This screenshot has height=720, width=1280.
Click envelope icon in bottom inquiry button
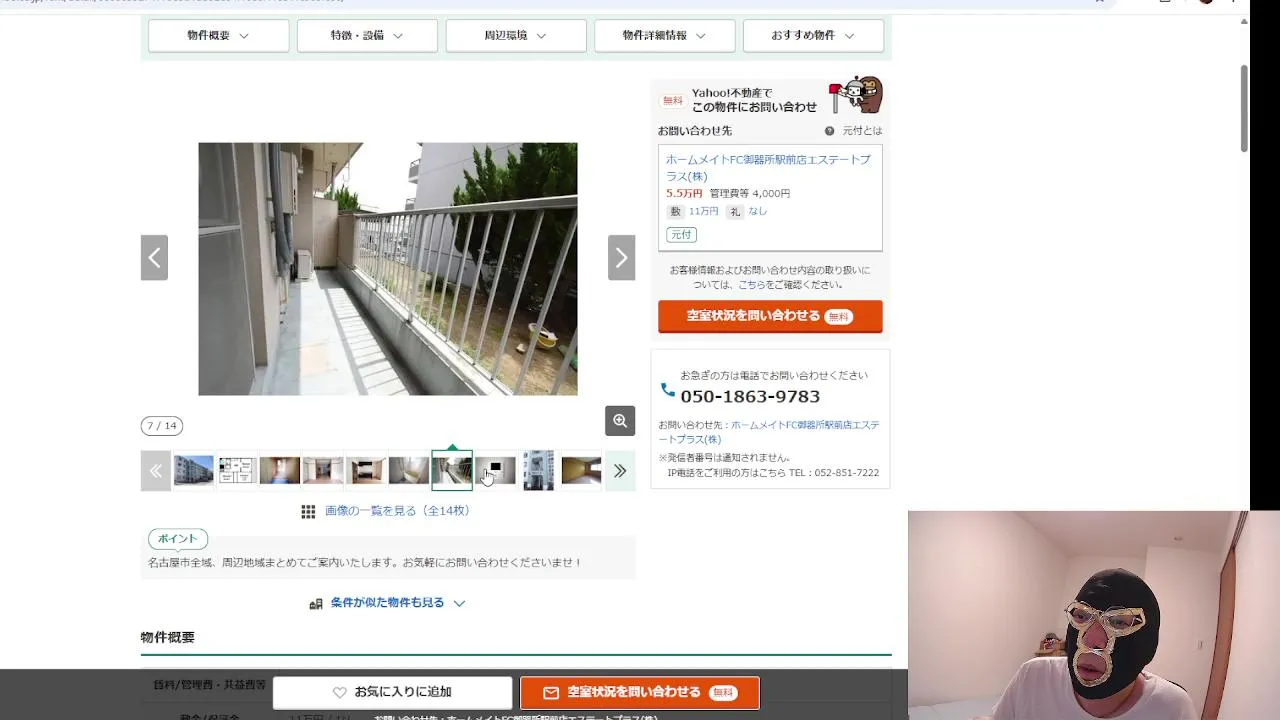(x=551, y=692)
